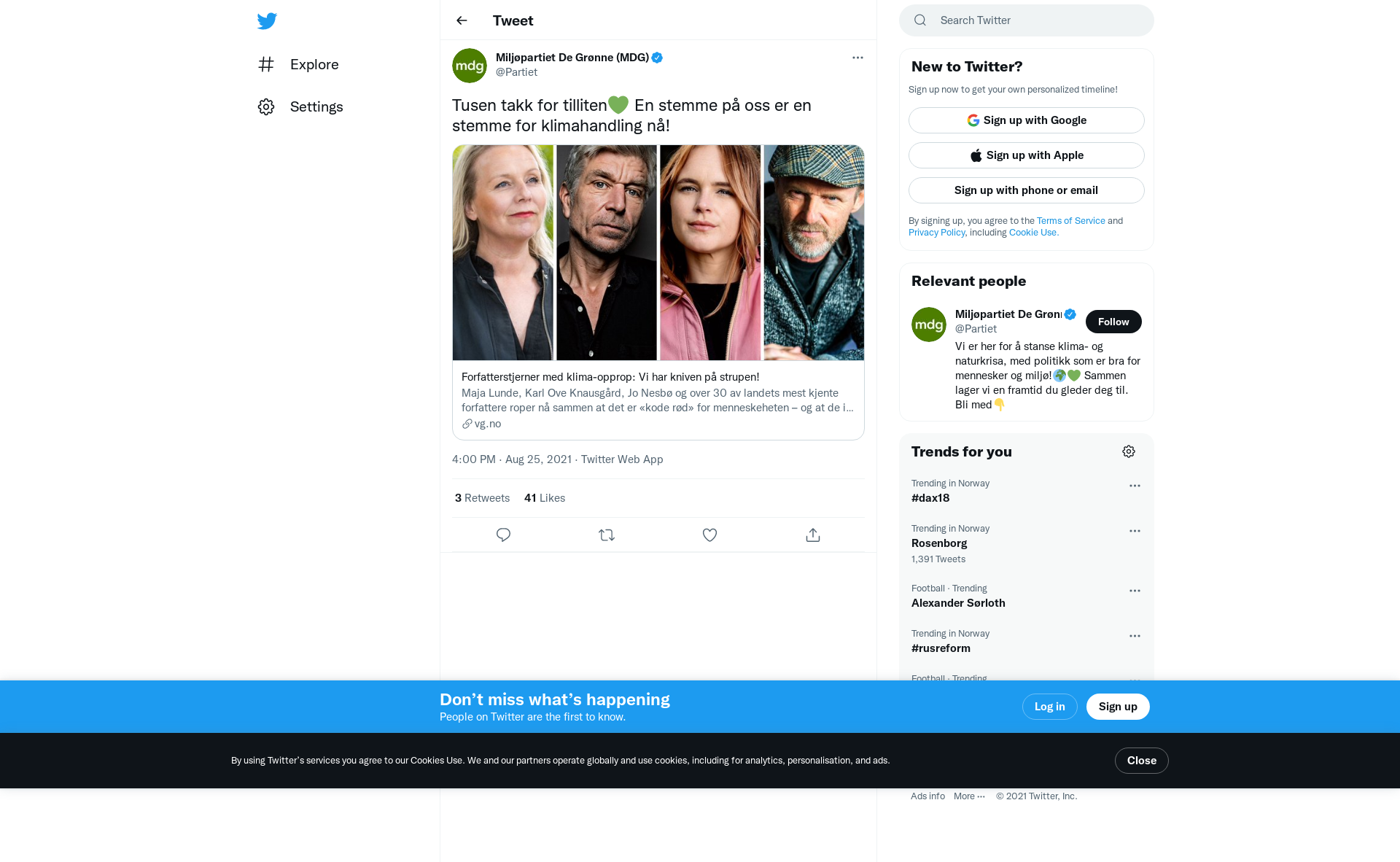Screen dimensions: 1400x862
Task: Open Explore in the sidebar
Action: pyautogui.click(x=298, y=64)
